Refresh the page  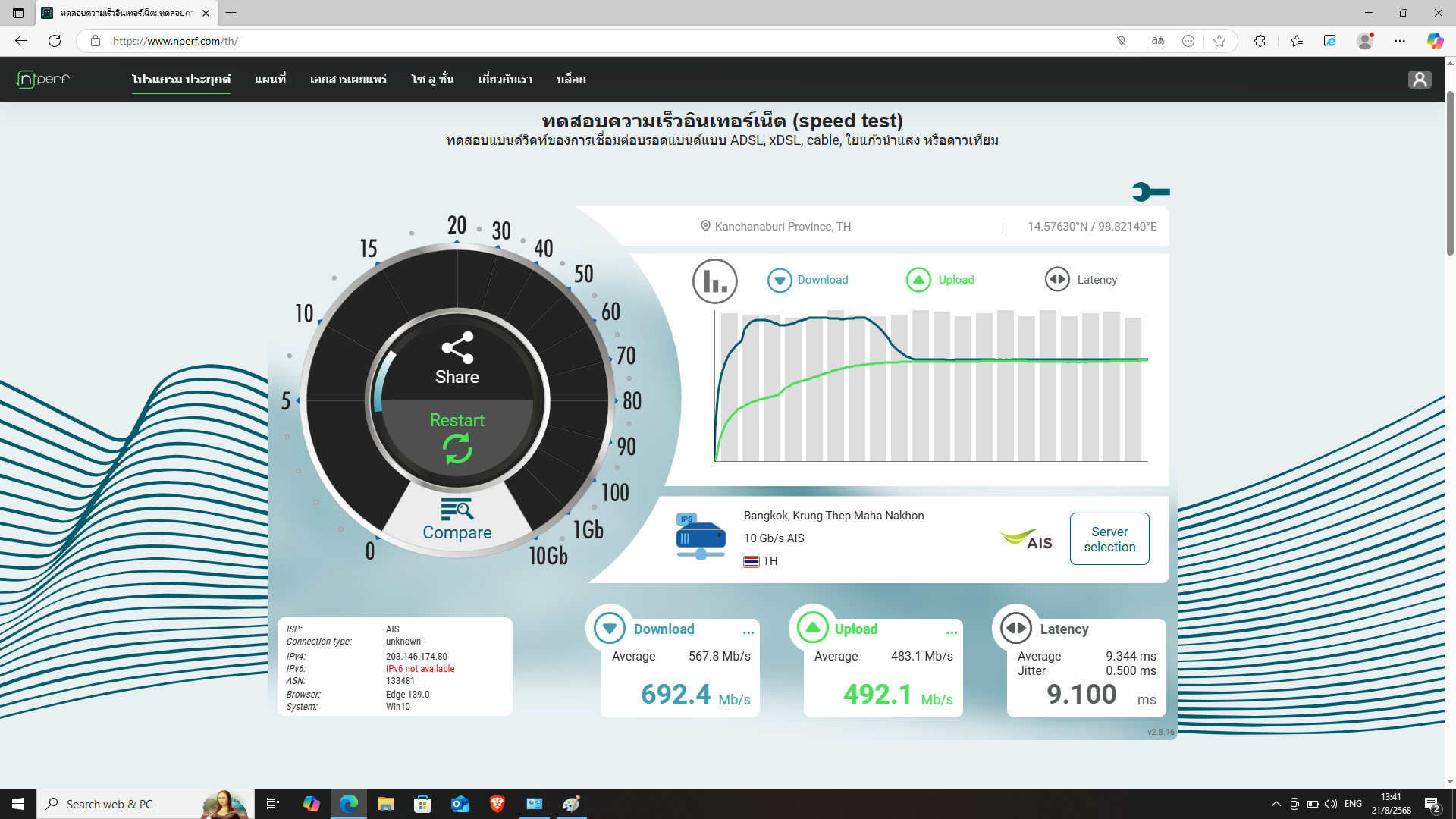55,41
